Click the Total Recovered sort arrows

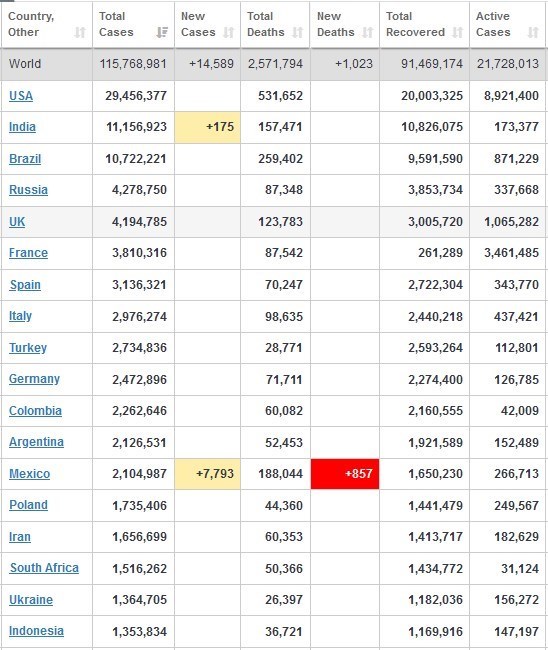(x=458, y=32)
